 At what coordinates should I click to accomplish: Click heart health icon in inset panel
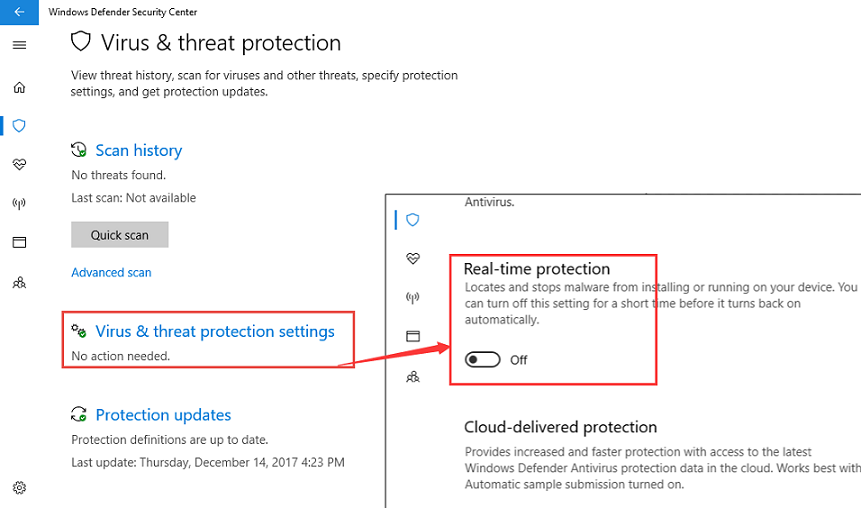click(x=413, y=258)
